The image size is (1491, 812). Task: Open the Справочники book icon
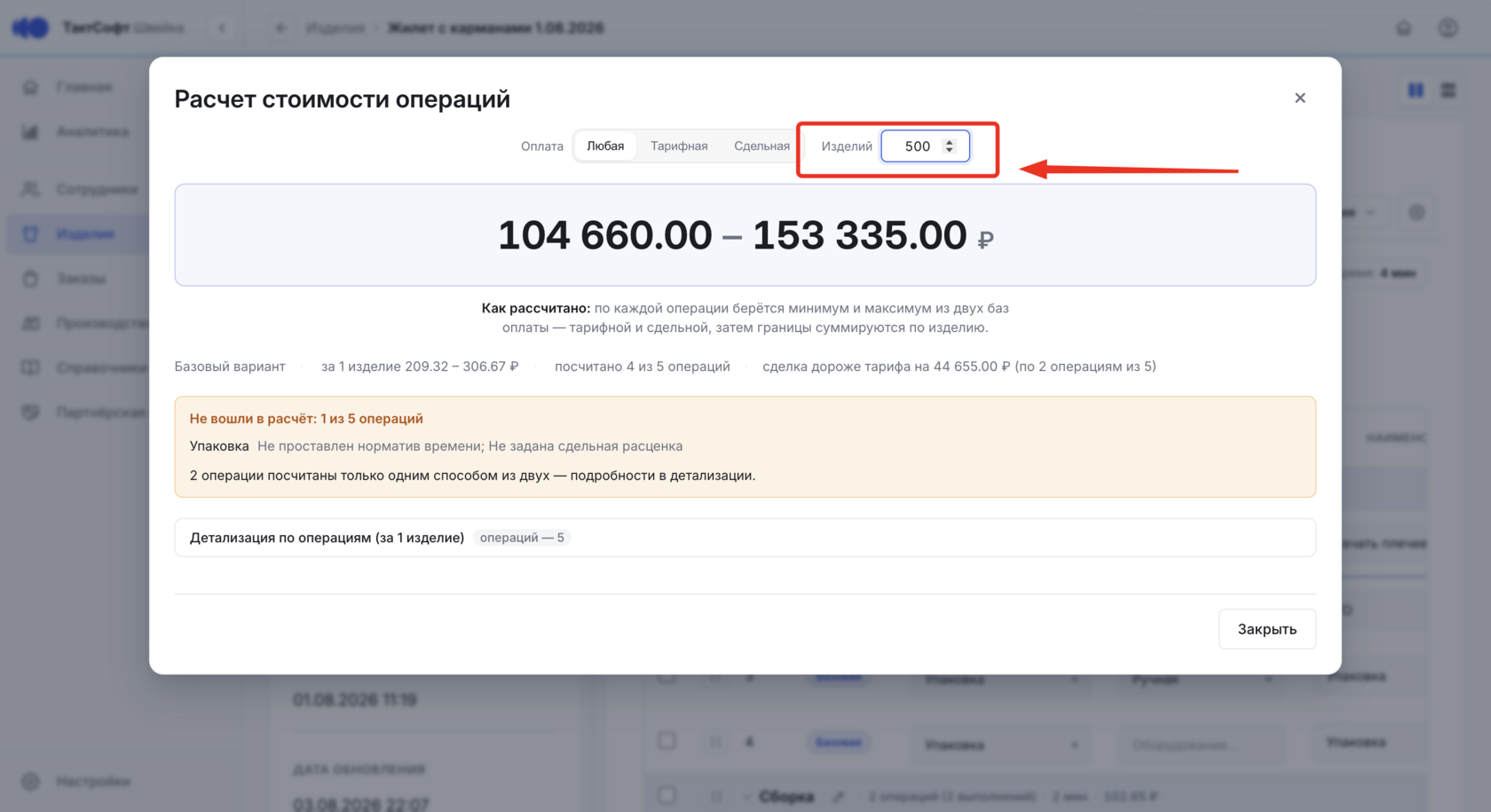30,367
